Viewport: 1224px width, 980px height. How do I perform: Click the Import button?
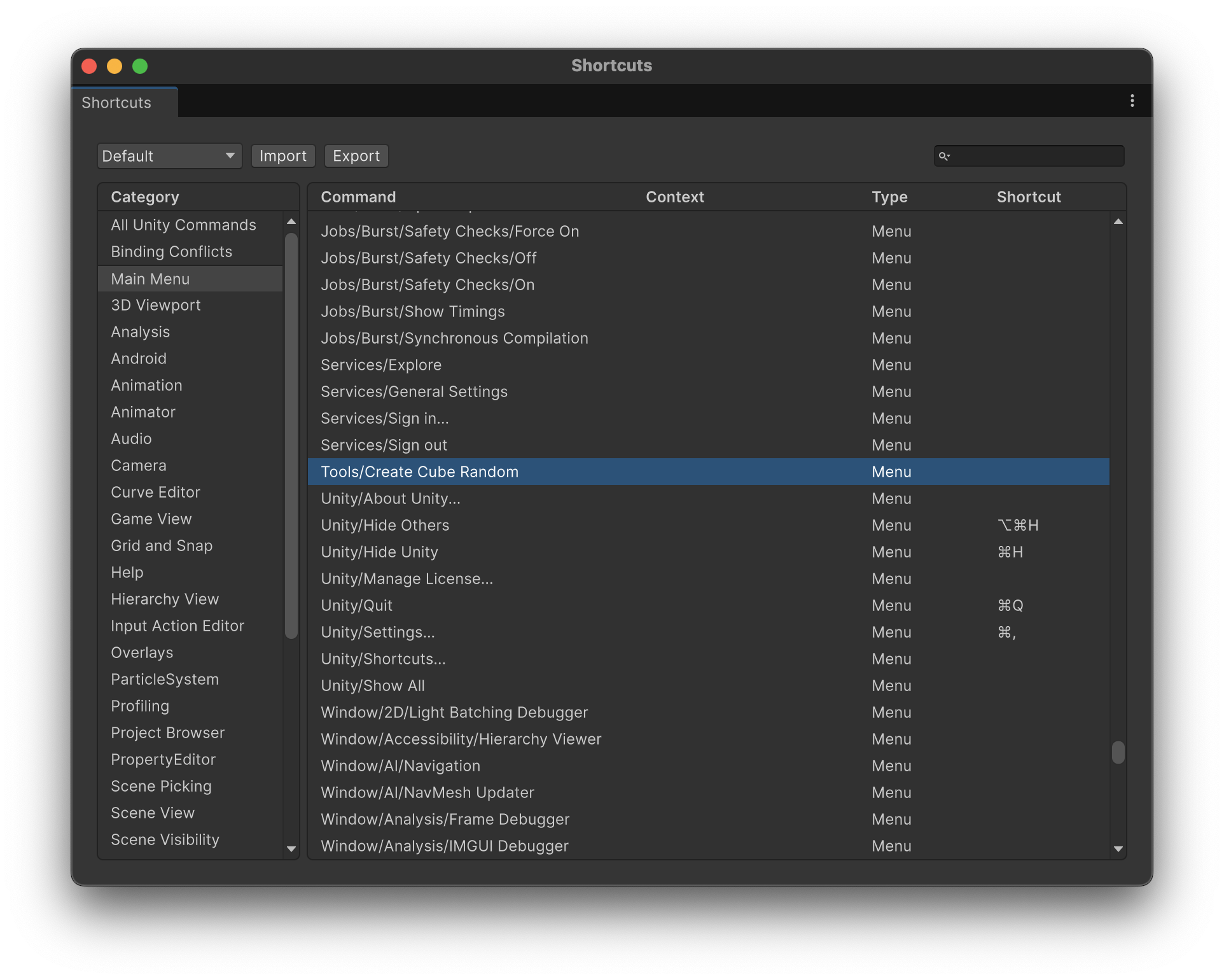click(283, 157)
